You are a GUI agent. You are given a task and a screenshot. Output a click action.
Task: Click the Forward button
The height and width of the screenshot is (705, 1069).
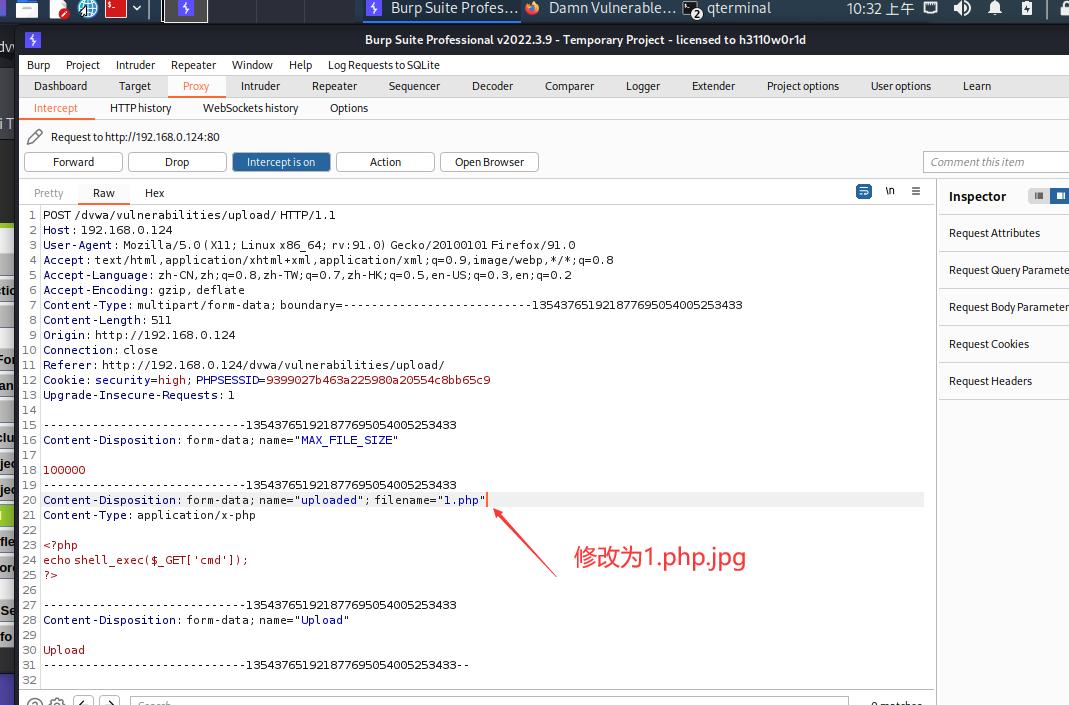[x=73, y=161]
